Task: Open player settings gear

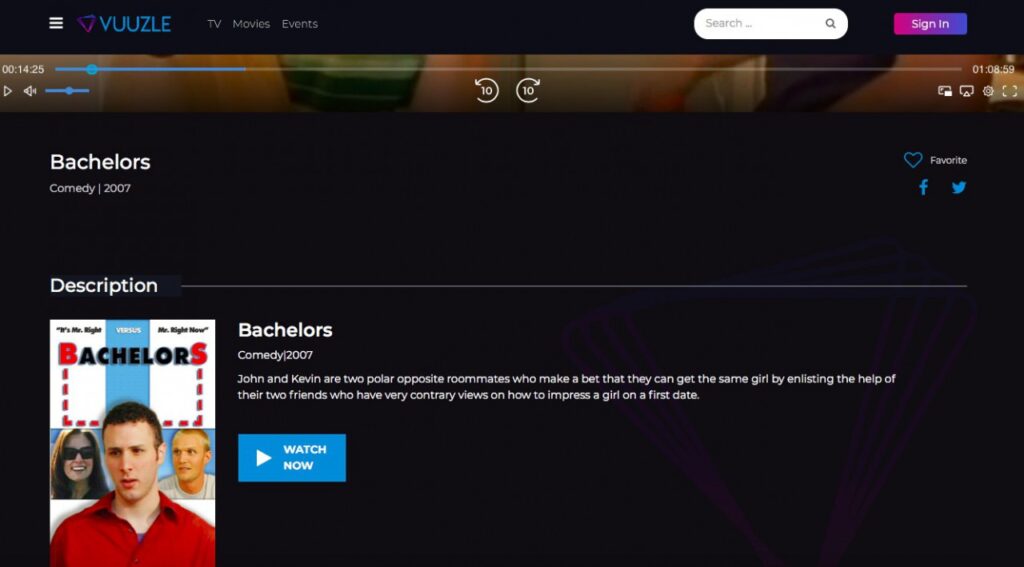Action: click(x=988, y=91)
